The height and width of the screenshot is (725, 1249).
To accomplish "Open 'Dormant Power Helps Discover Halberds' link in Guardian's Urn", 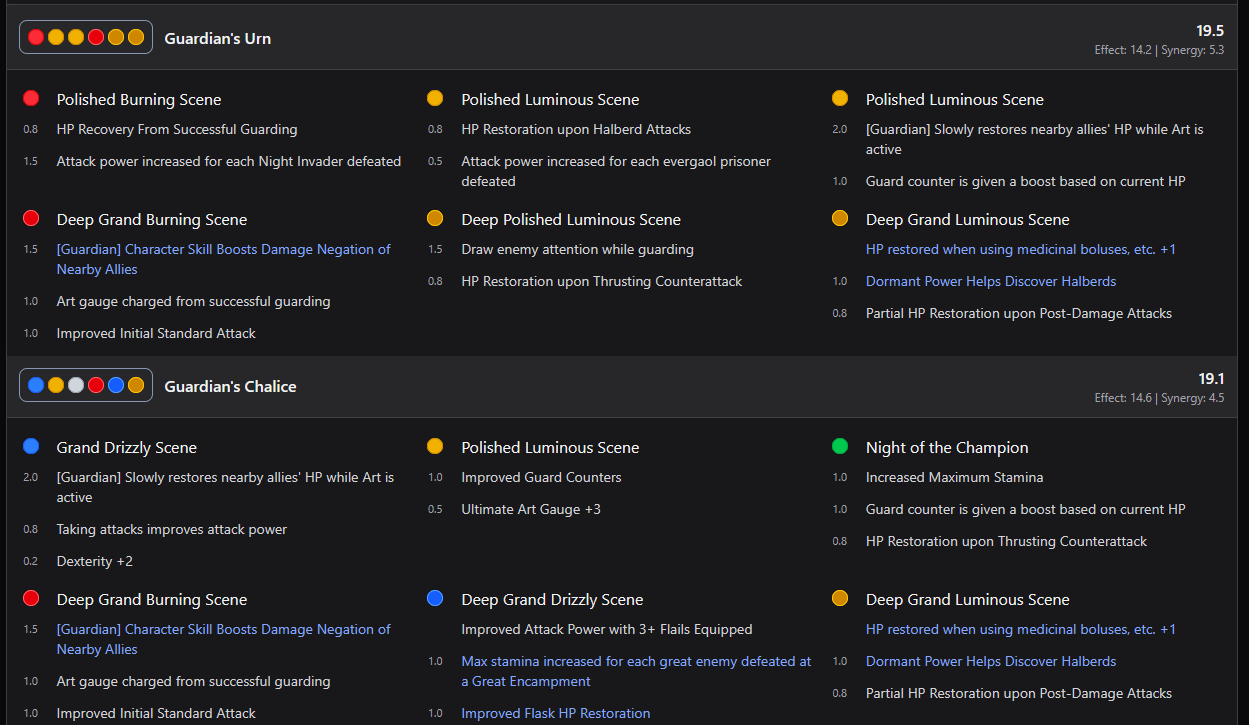I will pos(991,281).
